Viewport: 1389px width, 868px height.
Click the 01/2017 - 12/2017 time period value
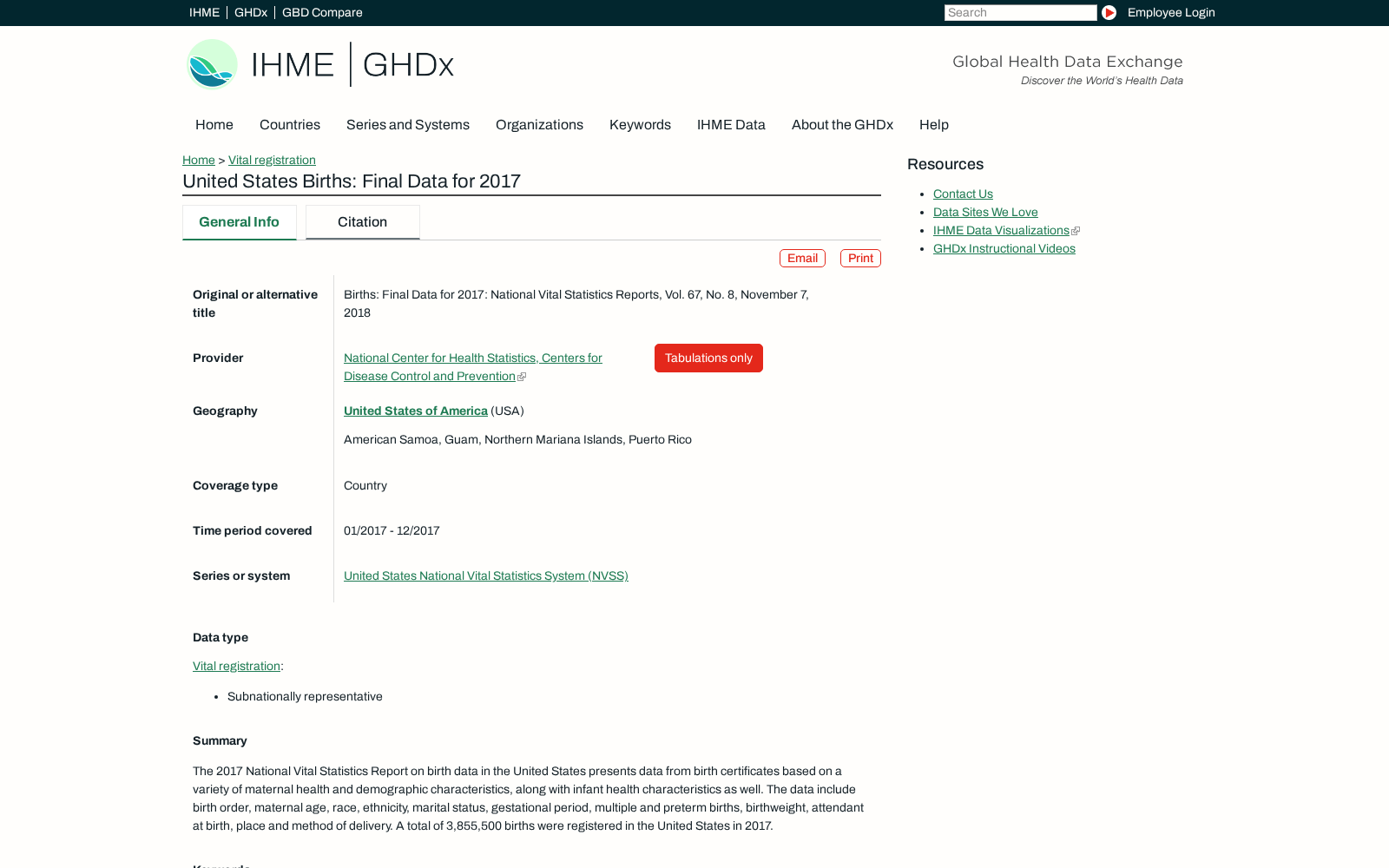[392, 530]
